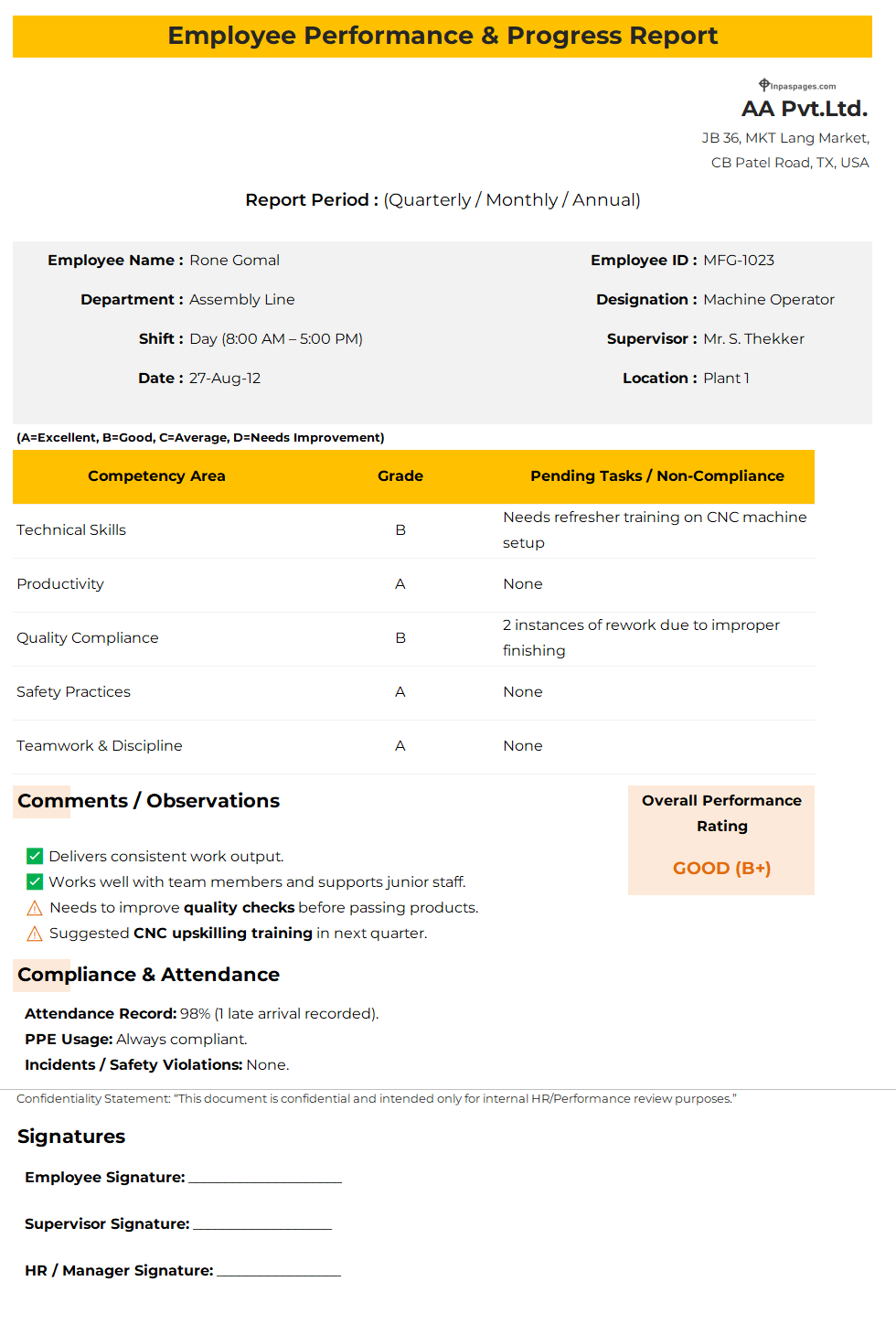This screenshot has width=896, height=1324.
Task: Click the green check beside "Delivers consistent work output"
Action: (35, 856)
